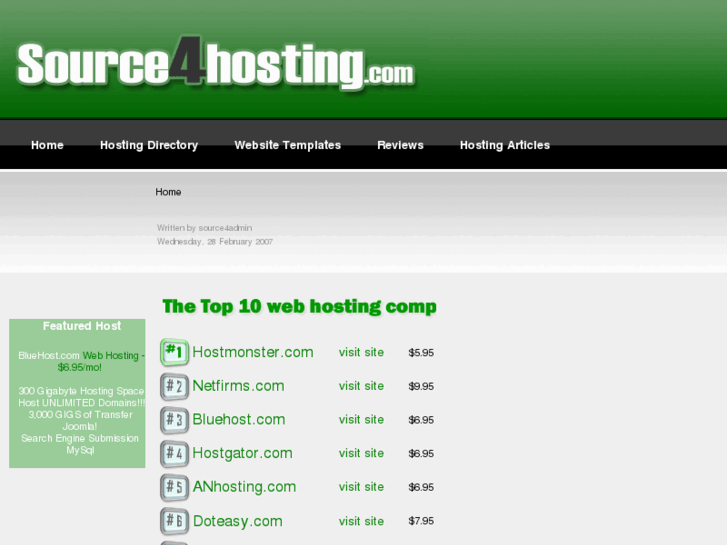This screenshot has width=727, height=545.
Task: Click the Search Engine Submission text
Action: pos(80,438)
